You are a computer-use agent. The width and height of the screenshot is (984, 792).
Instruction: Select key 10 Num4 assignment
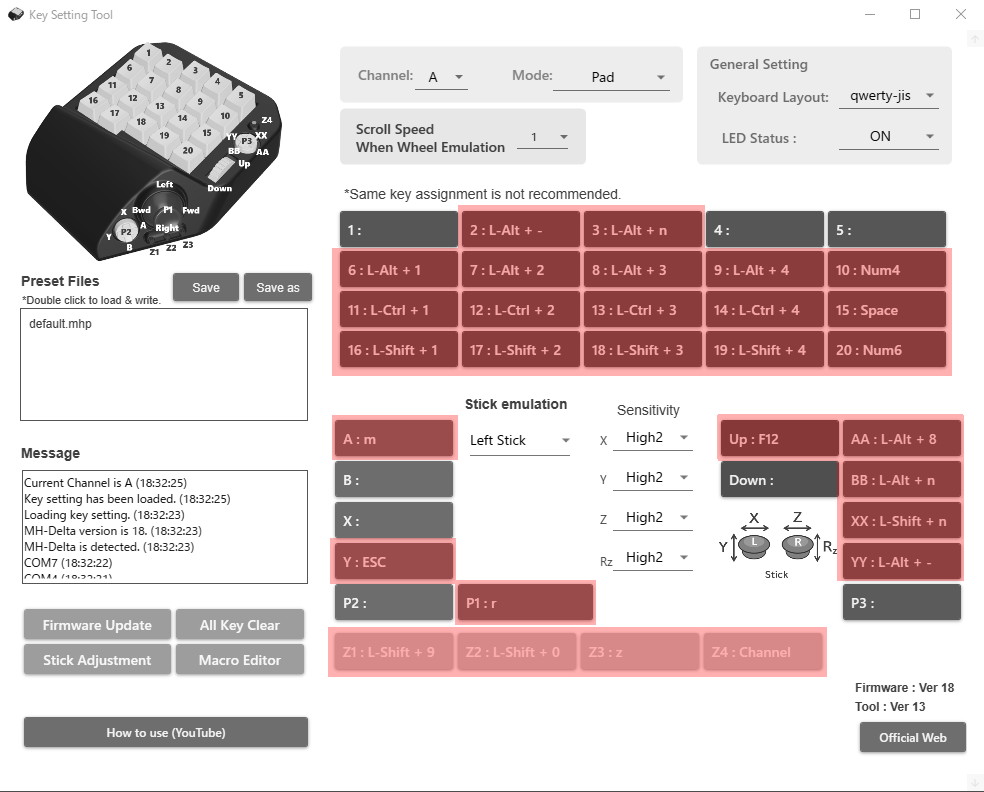[x=887, y=270]
